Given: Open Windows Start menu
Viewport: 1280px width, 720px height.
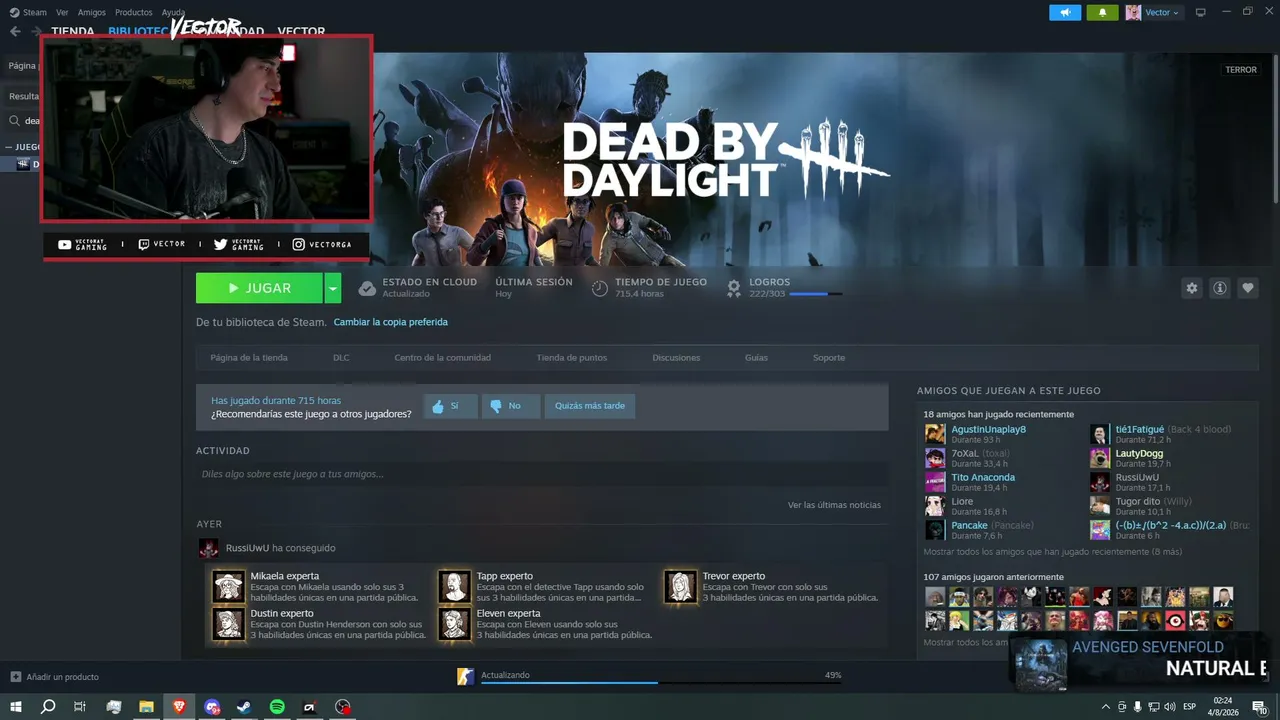Looking at the screenshot, I should [16, 707].
